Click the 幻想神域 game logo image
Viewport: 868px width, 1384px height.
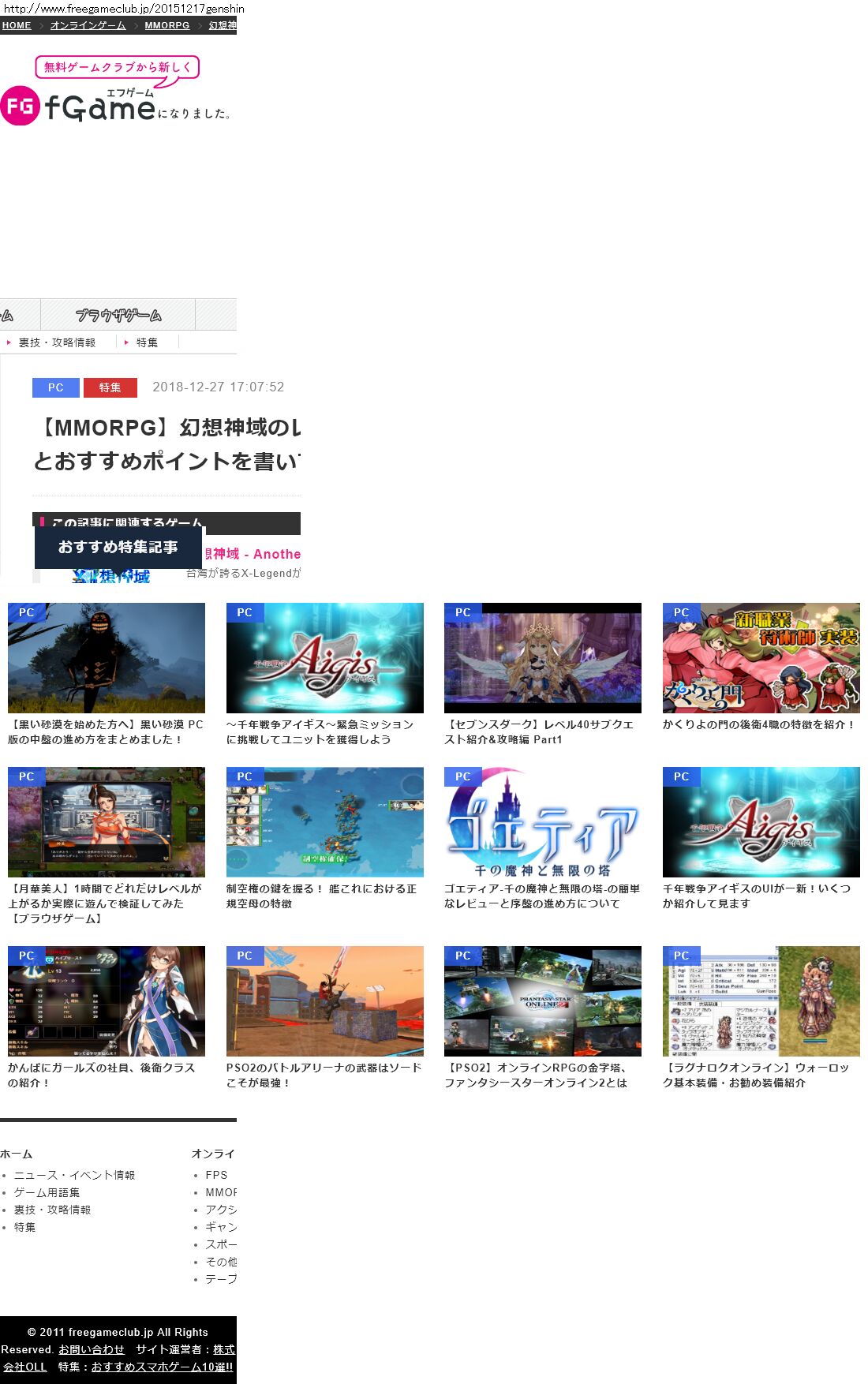[x=110, y=576]
